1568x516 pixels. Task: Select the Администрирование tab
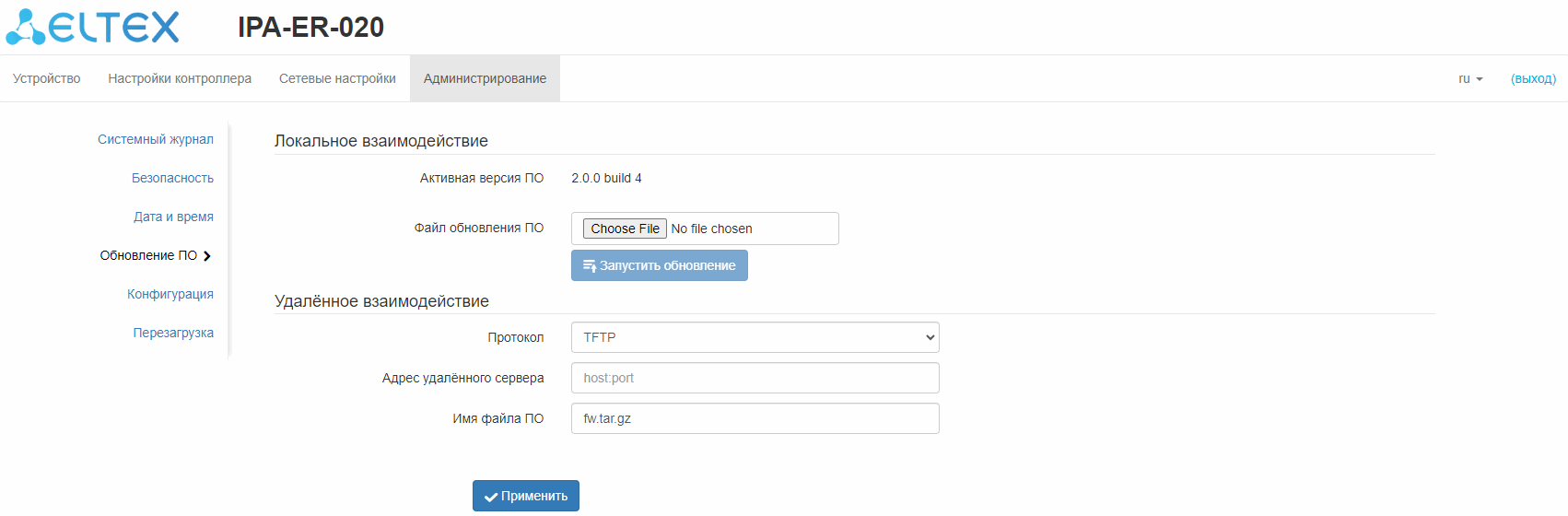coord(485,79)
